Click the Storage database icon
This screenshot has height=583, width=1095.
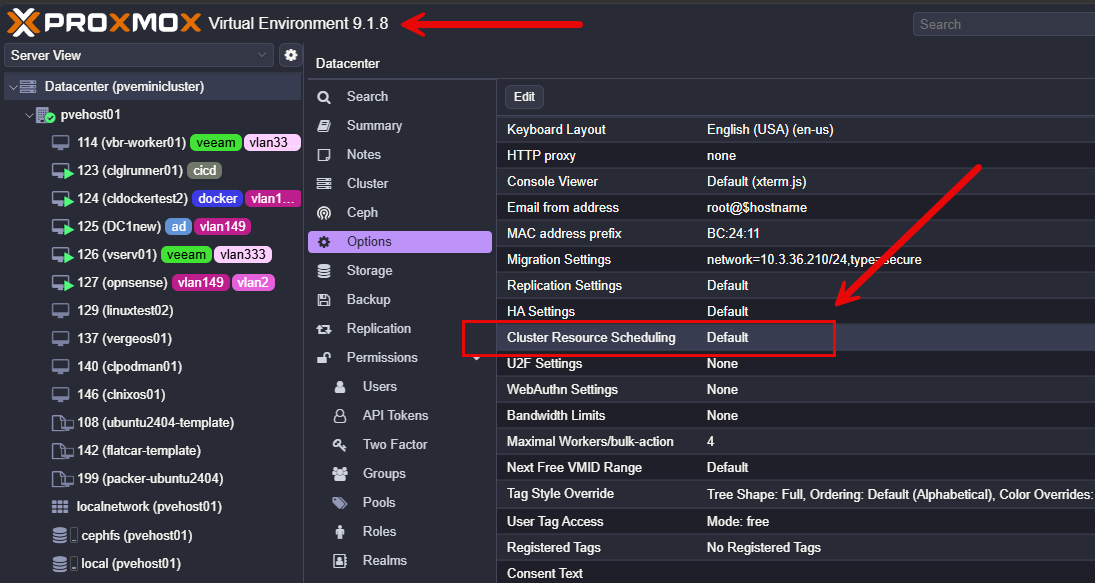[324, 271]
